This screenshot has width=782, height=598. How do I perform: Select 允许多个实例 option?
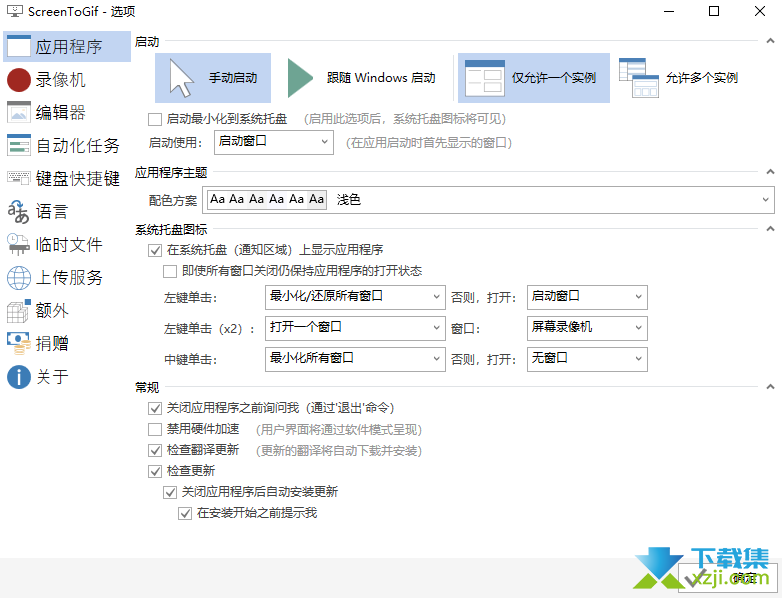(x=678, y=78)
